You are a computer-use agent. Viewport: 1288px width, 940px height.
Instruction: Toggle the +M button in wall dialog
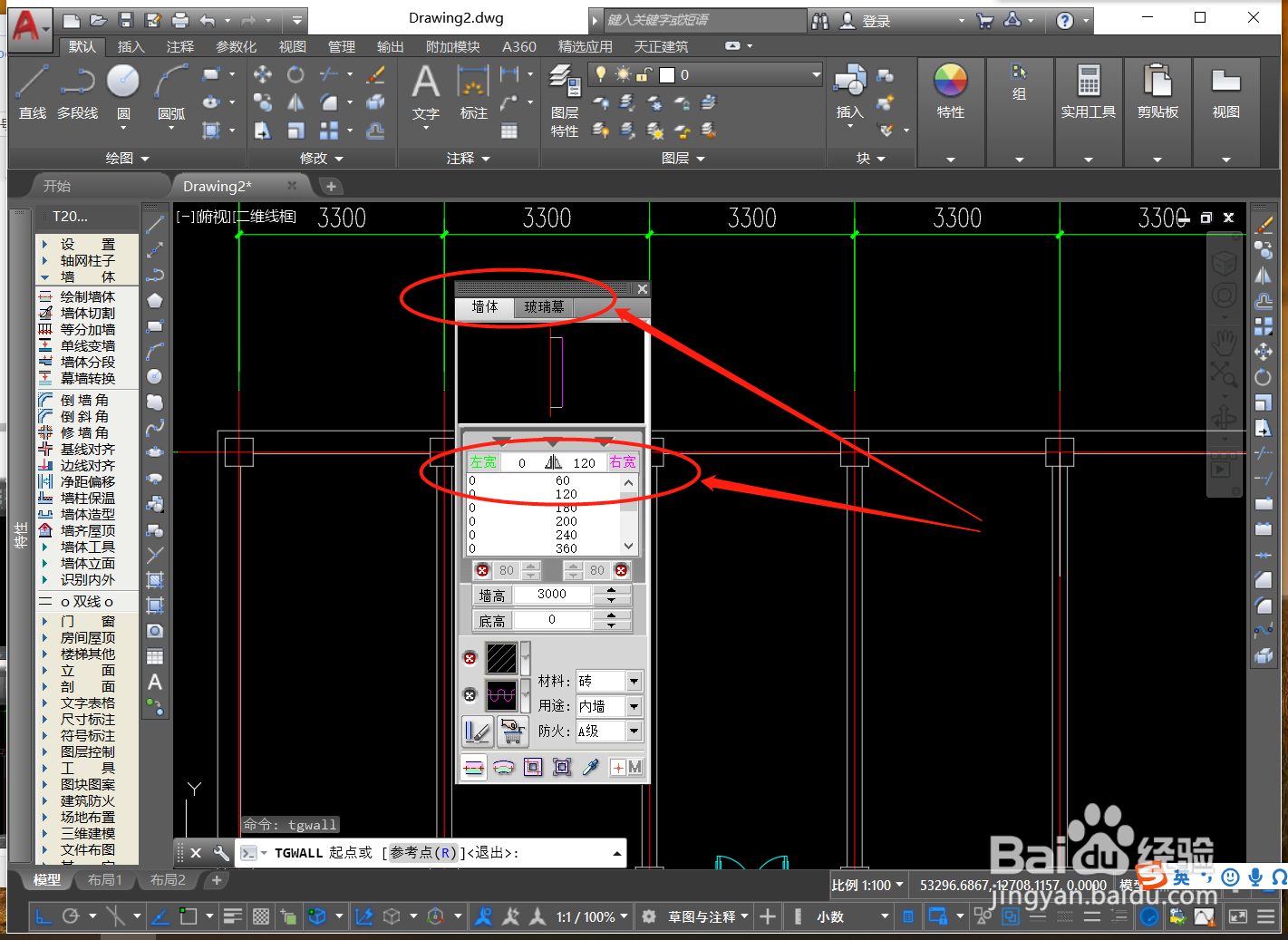coord(626,767)
